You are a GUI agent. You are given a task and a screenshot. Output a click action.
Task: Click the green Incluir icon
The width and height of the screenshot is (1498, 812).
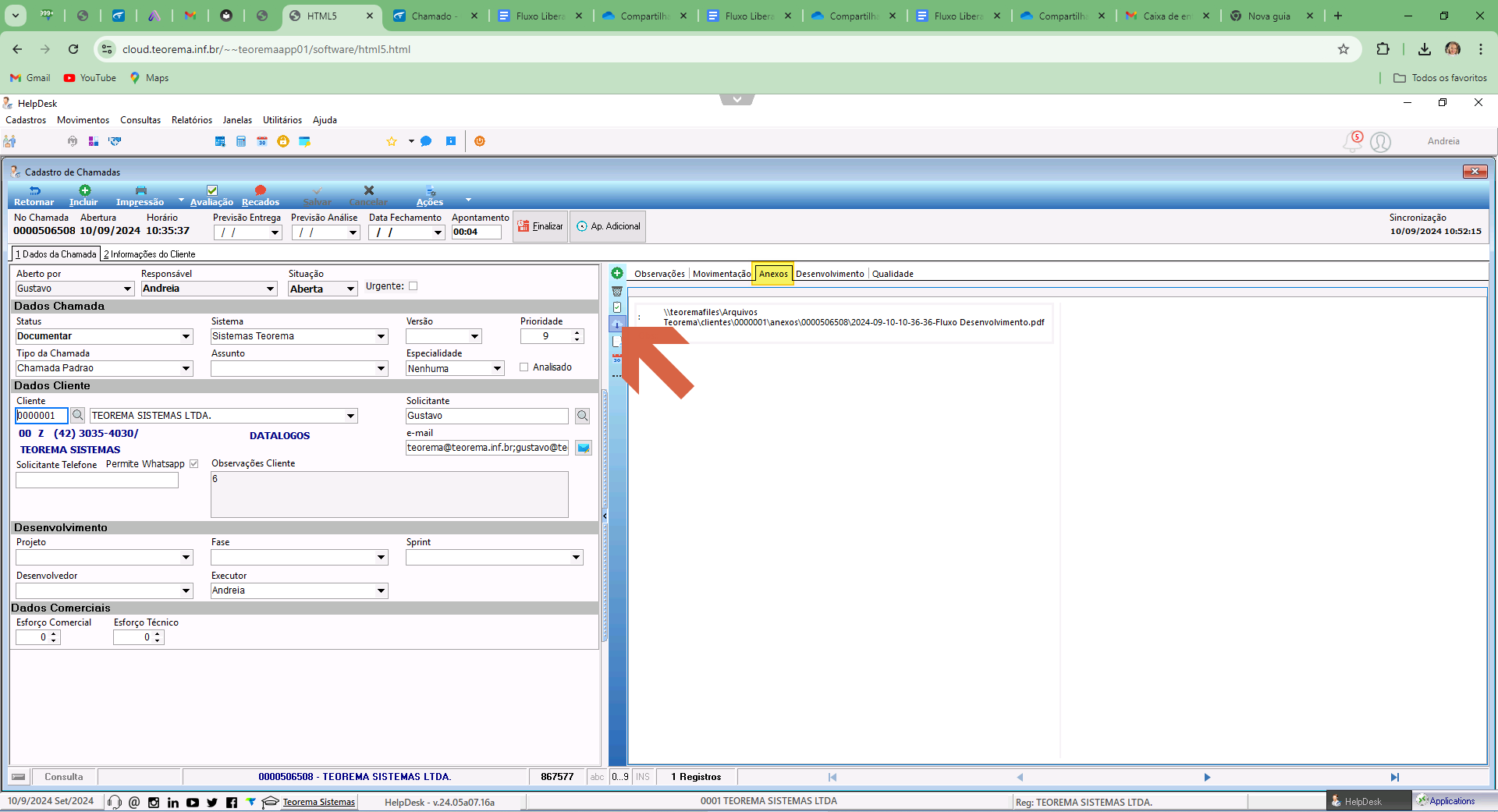(x=84, y=190)
